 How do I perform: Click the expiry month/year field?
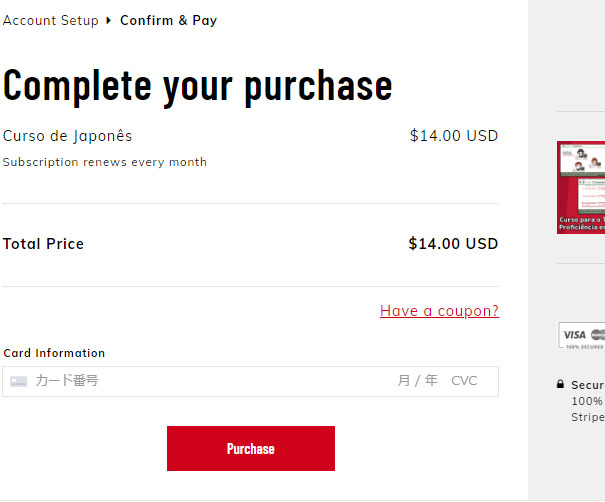417,381
